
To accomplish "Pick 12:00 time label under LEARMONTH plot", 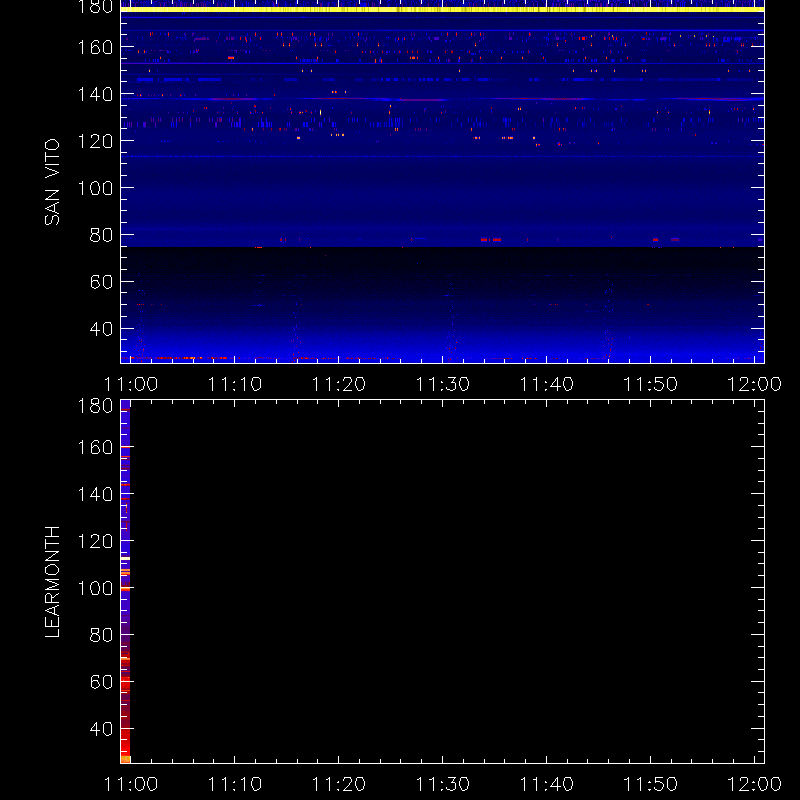I will point(754,784).
